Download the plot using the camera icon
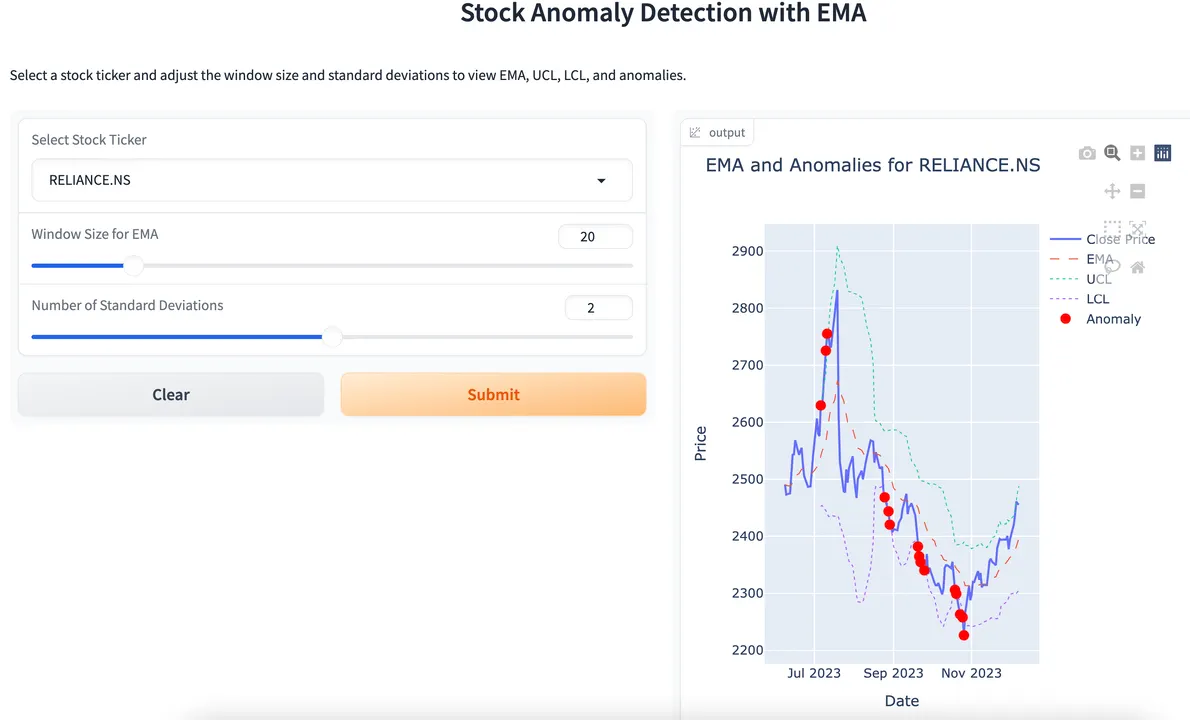This screenshot has height=720, width=1190. click(1087, 153)
